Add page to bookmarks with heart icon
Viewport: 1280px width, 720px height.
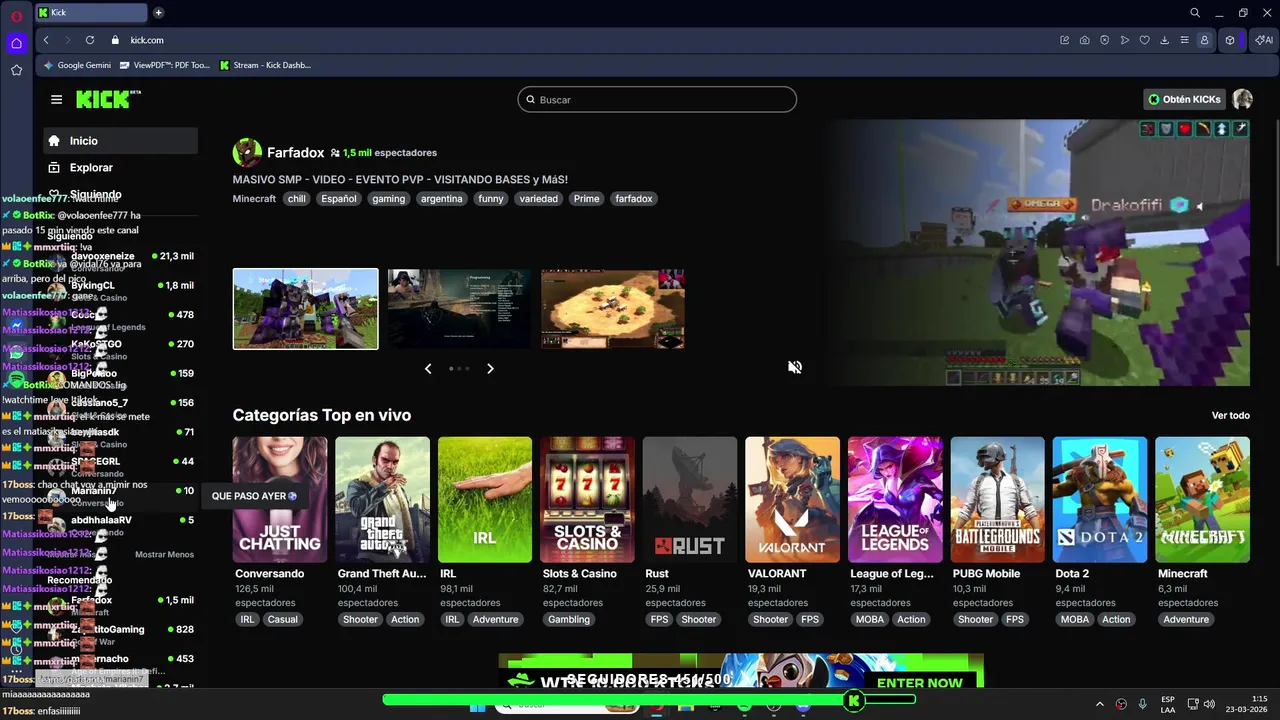click(1145, 40)
